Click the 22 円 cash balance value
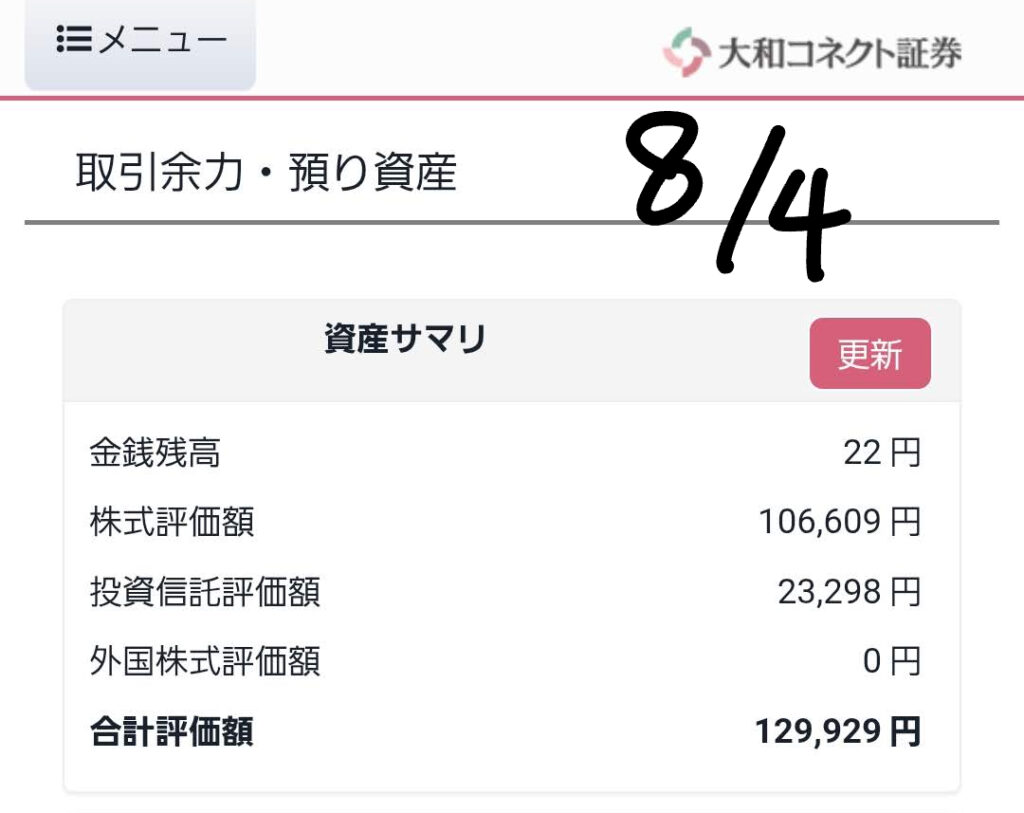This screenshot has height=813, width=1024. (882, 453)
